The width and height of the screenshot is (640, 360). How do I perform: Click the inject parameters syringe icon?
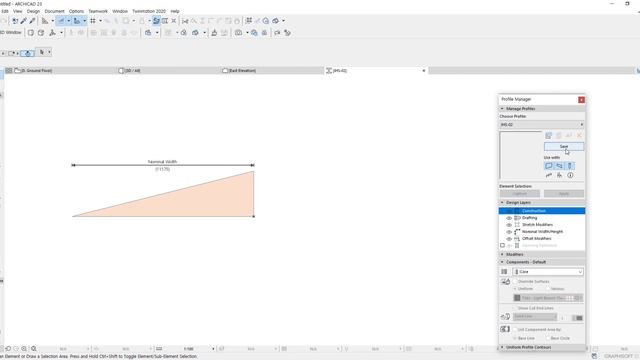(32, 21)
